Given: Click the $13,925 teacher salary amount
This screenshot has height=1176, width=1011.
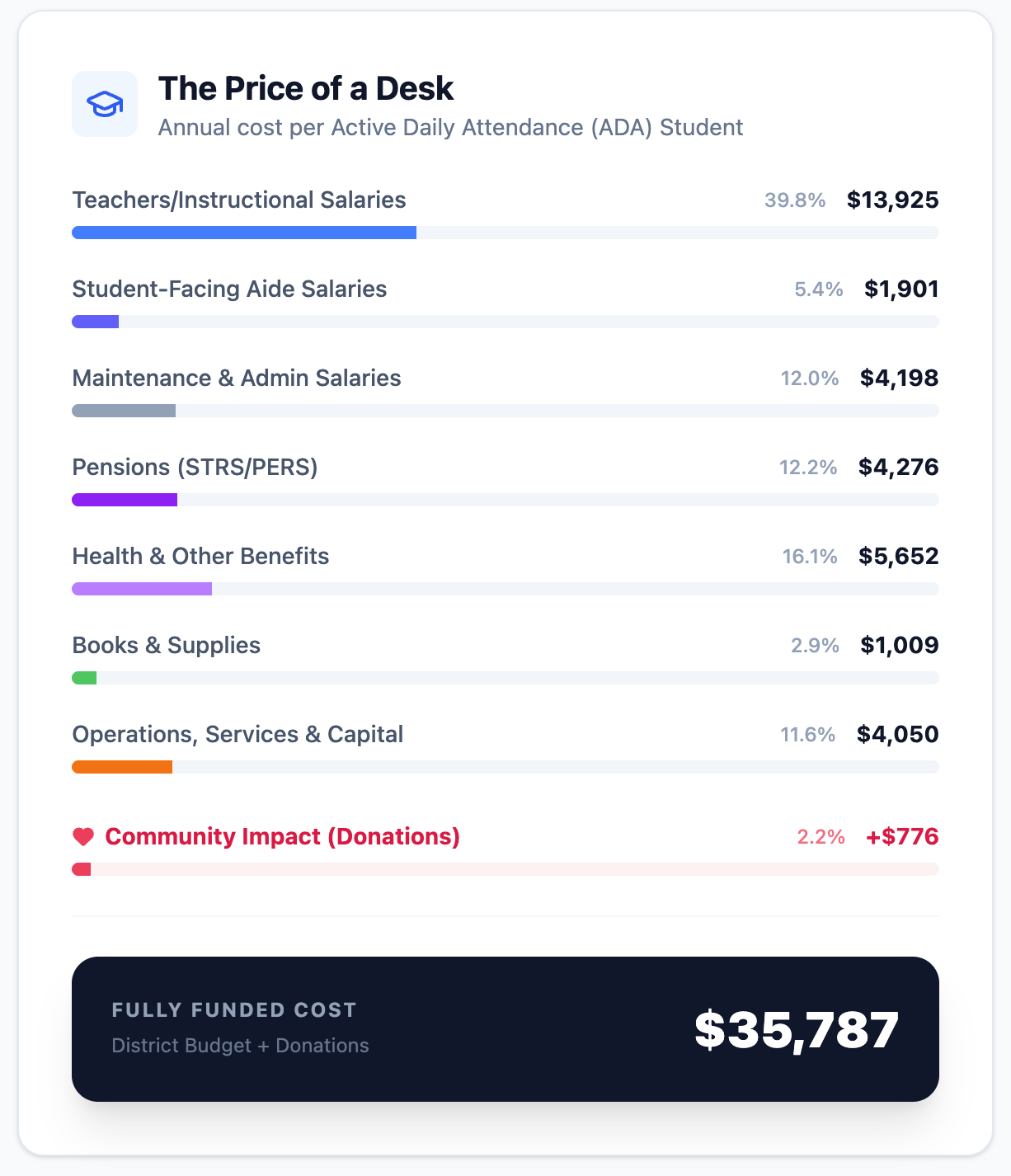Looking at the screenshot, I should 892,200.
